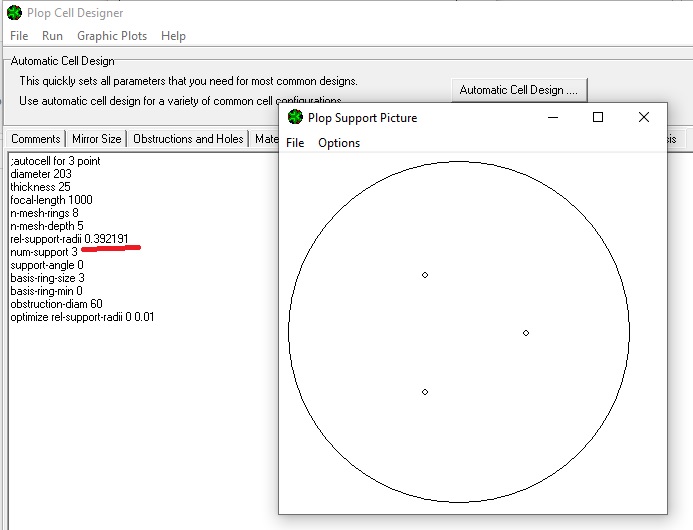
Task: Maximize the Plop Support Picture window
Action: [598, 117]
